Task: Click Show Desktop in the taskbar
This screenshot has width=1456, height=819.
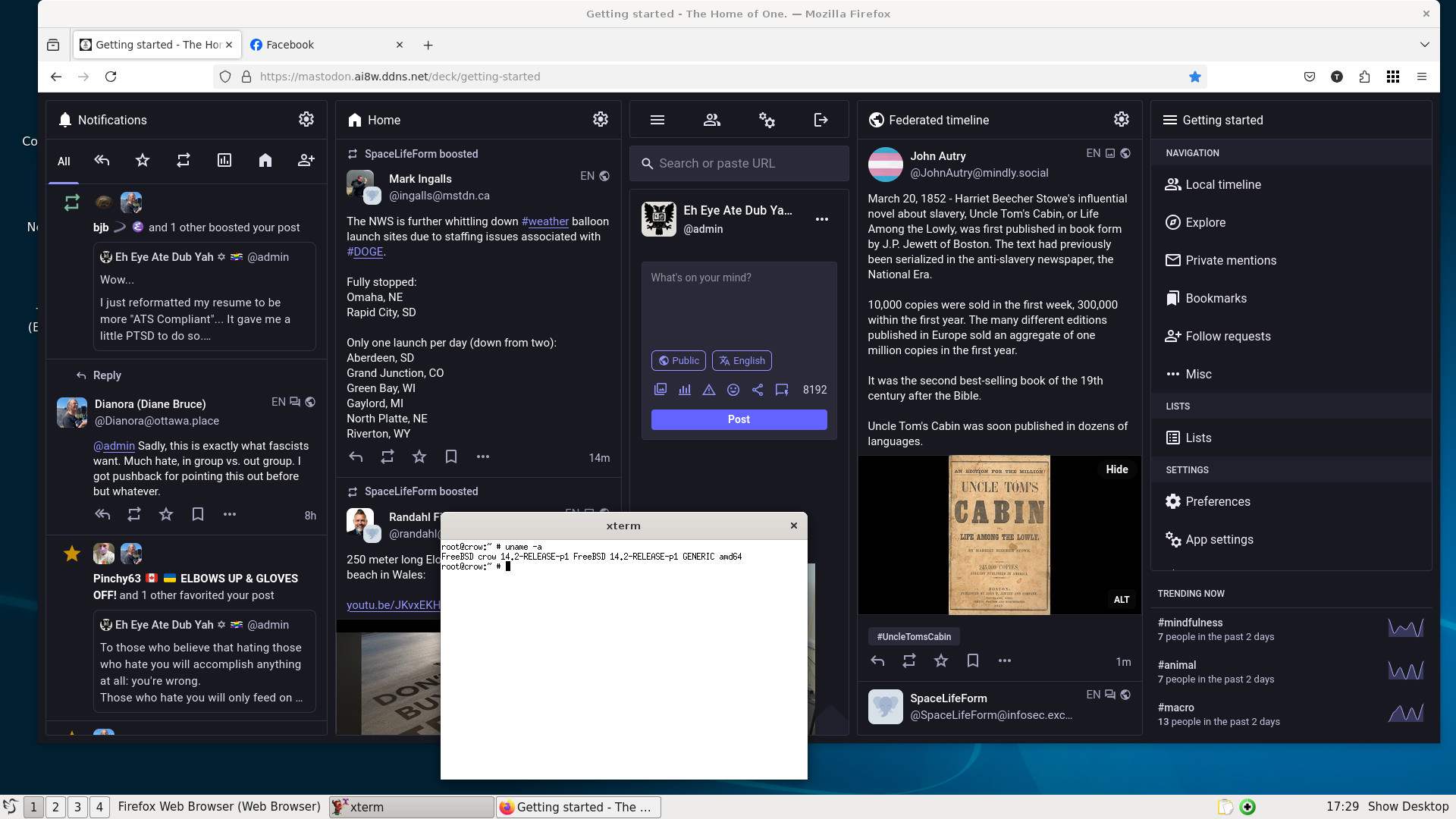Action: coord(1407,807)
